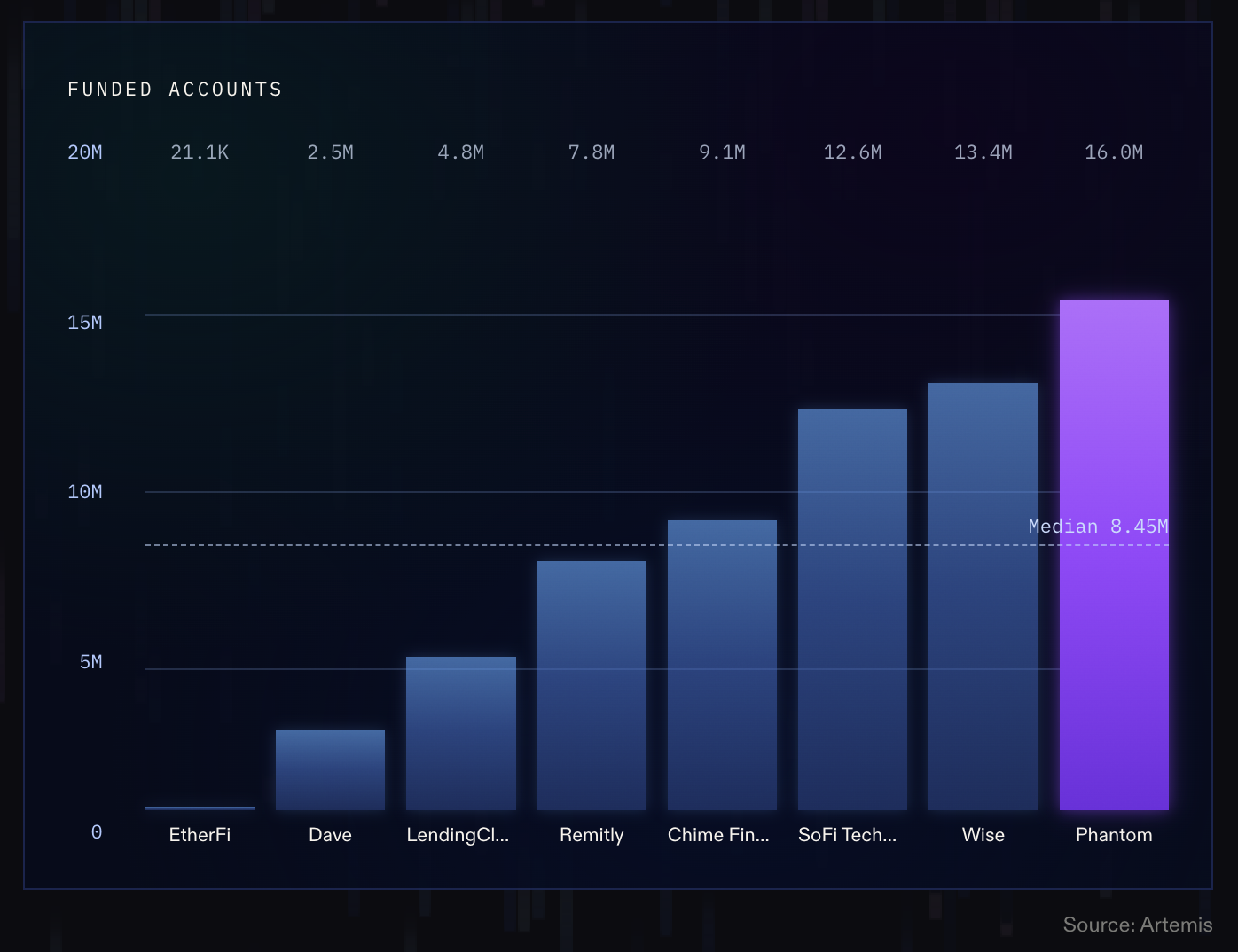The height and width of the screenshot is (952, 1238).
Task: Click the FUNDED ACCOUNTS chart title
Action: point(175,90)
